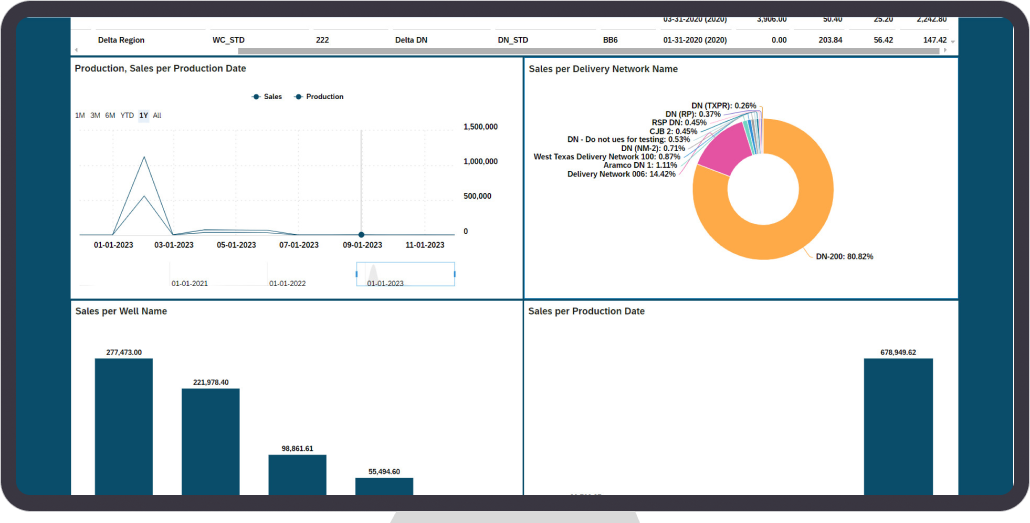
Task: Click the left handle of range slider
Action: (357, 274)
